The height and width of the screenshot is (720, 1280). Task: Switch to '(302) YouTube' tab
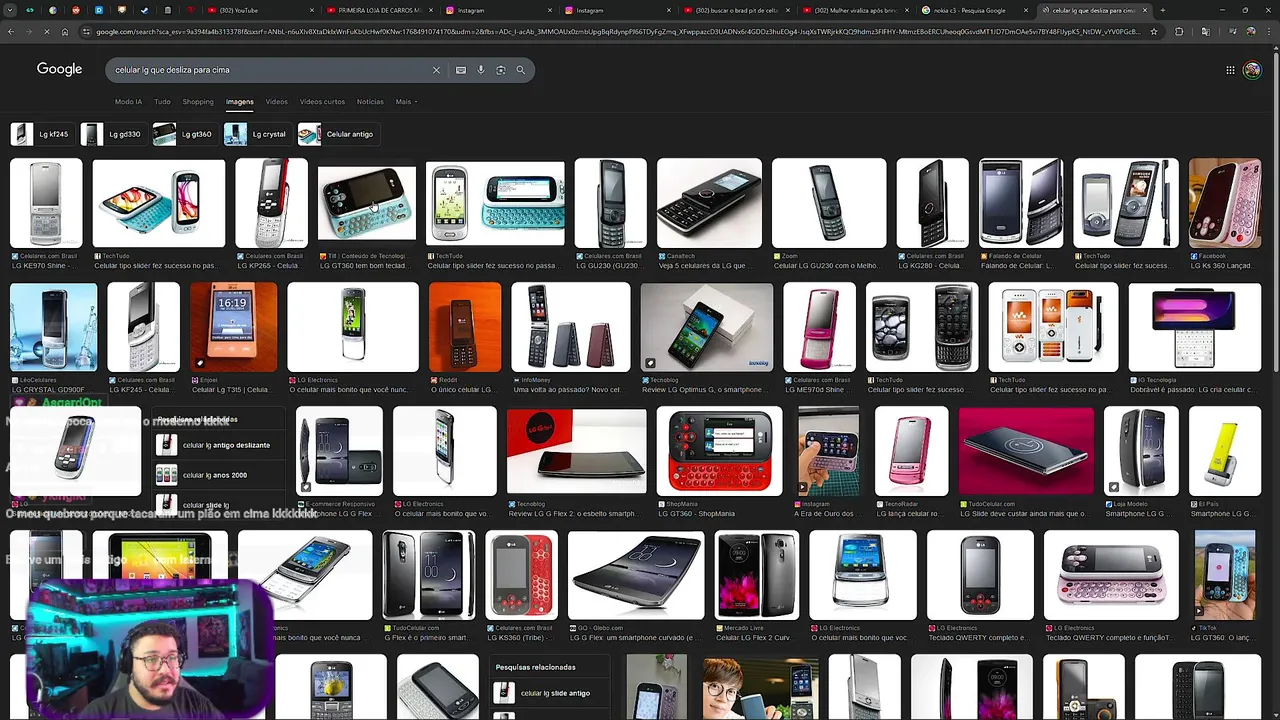coord(260,10)
